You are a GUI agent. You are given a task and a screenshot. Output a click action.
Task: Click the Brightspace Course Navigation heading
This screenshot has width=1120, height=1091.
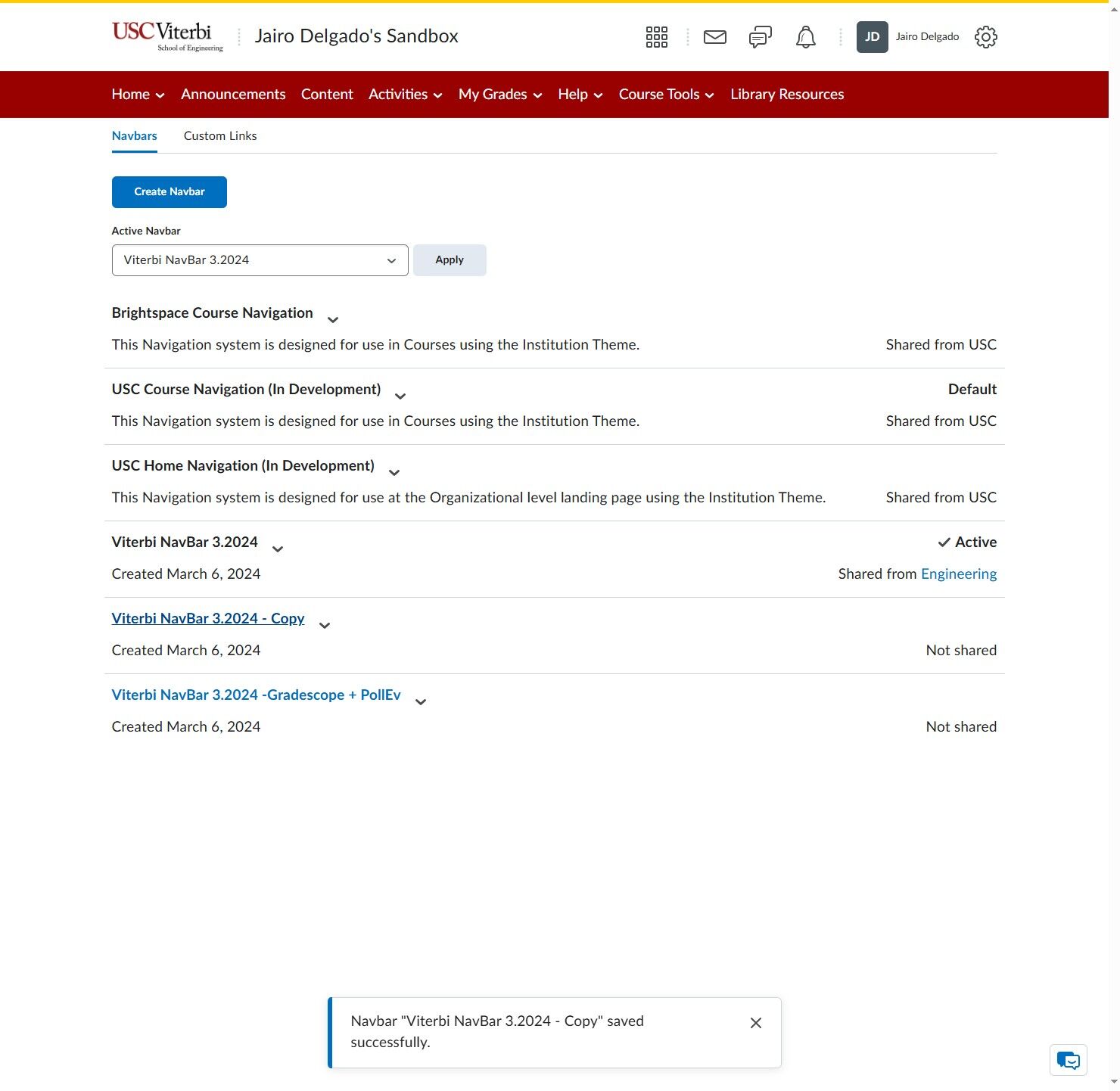click(x=213, y=313)
